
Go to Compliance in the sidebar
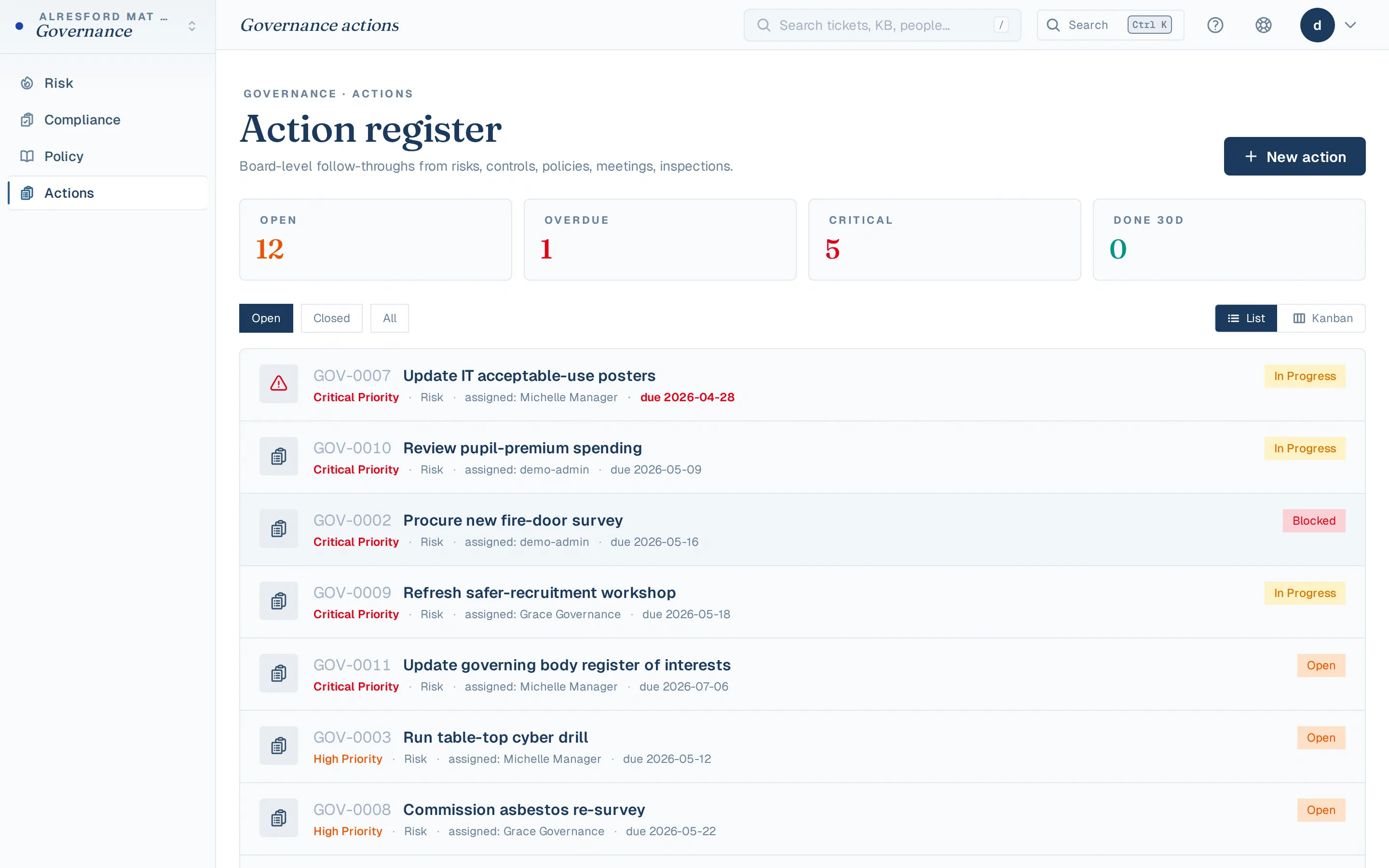[108, 120]
